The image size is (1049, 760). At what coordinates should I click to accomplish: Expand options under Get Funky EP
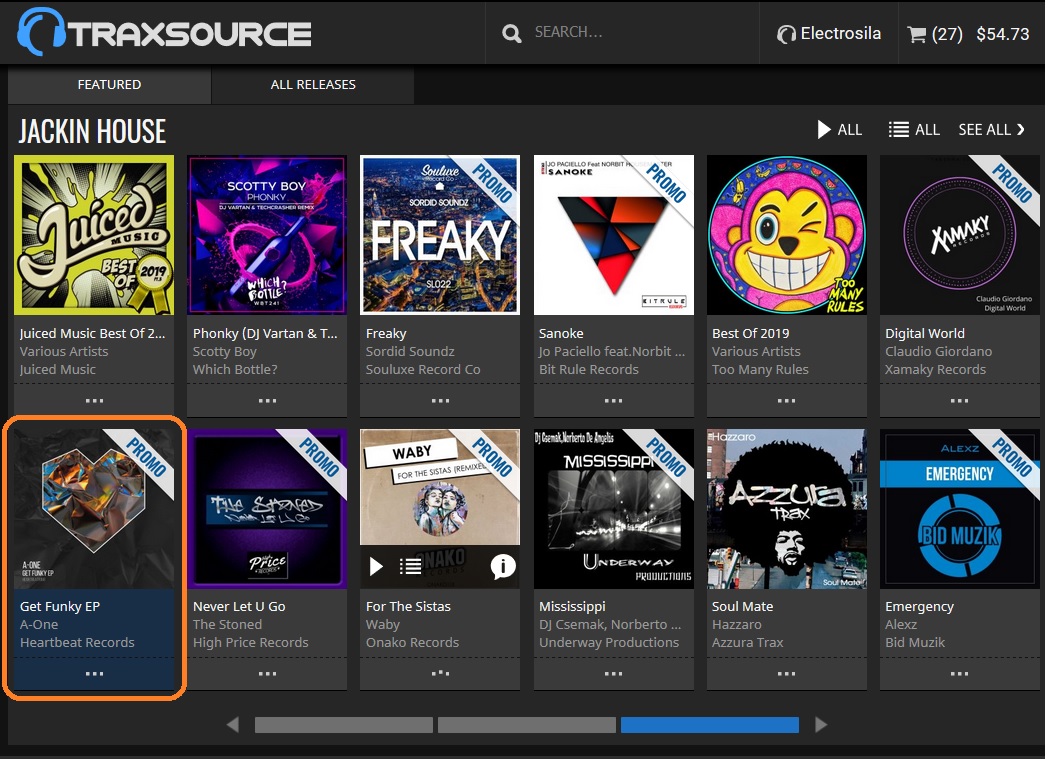click(x=94, y=674)
